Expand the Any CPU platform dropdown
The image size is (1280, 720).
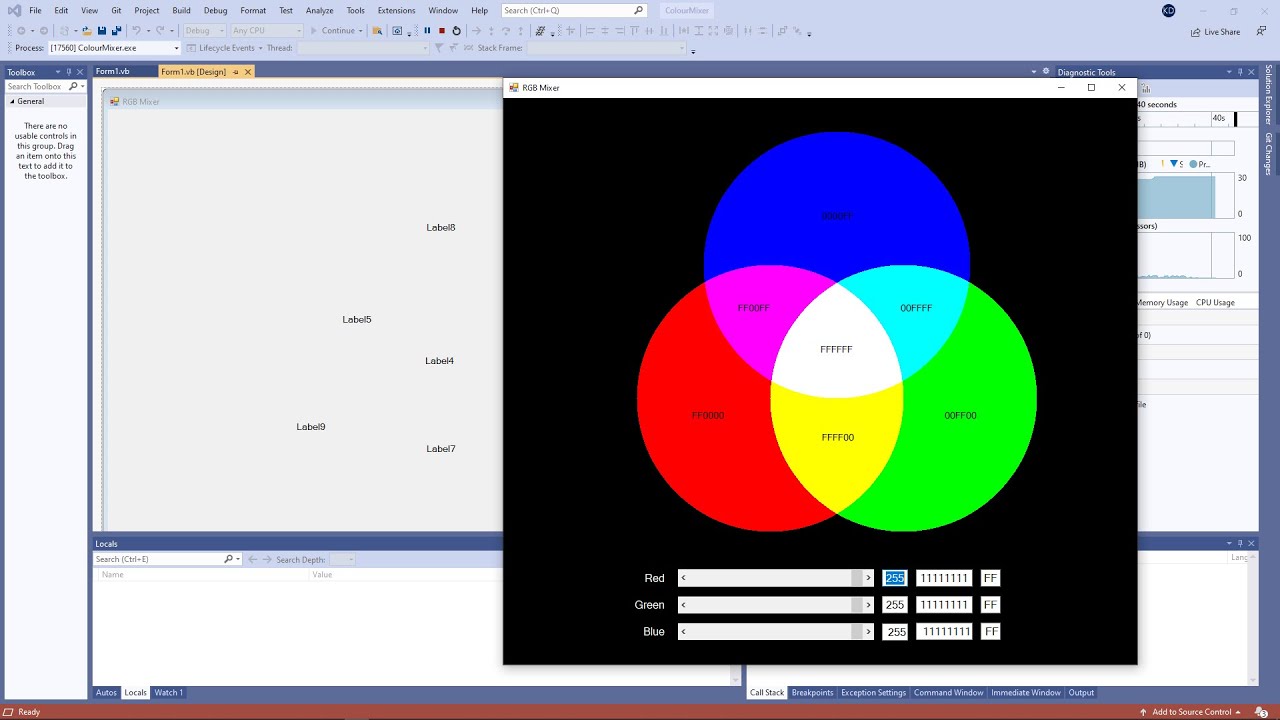(266, 31)
